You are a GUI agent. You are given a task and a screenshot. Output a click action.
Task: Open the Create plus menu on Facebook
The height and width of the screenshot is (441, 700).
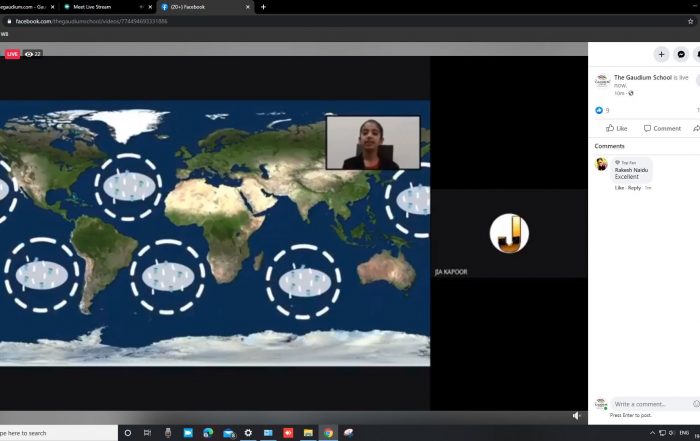[661, 54]
